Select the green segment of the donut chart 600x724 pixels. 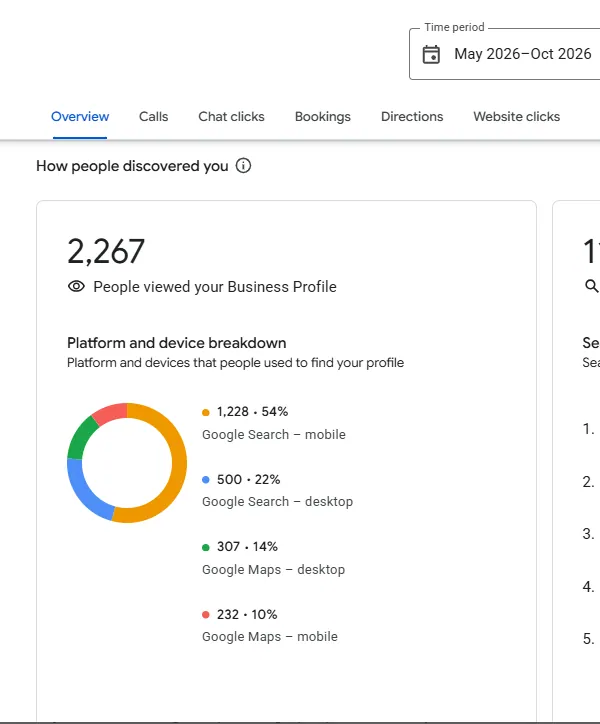[79, 437]
